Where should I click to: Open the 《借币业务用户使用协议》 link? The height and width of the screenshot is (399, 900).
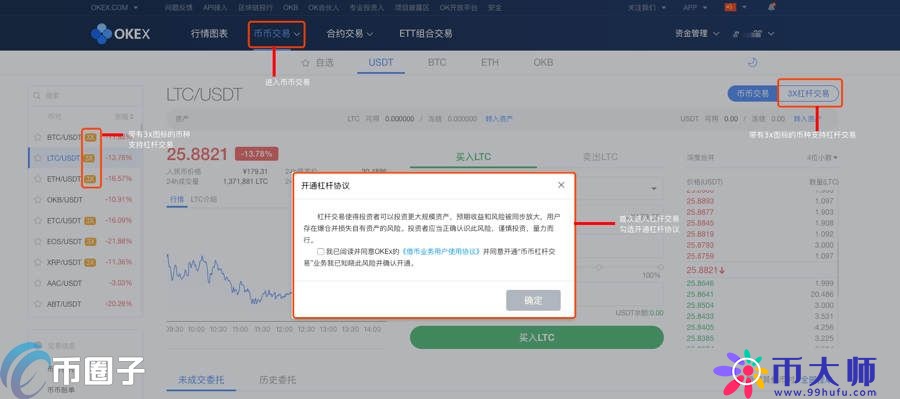[x=440, y=251]
